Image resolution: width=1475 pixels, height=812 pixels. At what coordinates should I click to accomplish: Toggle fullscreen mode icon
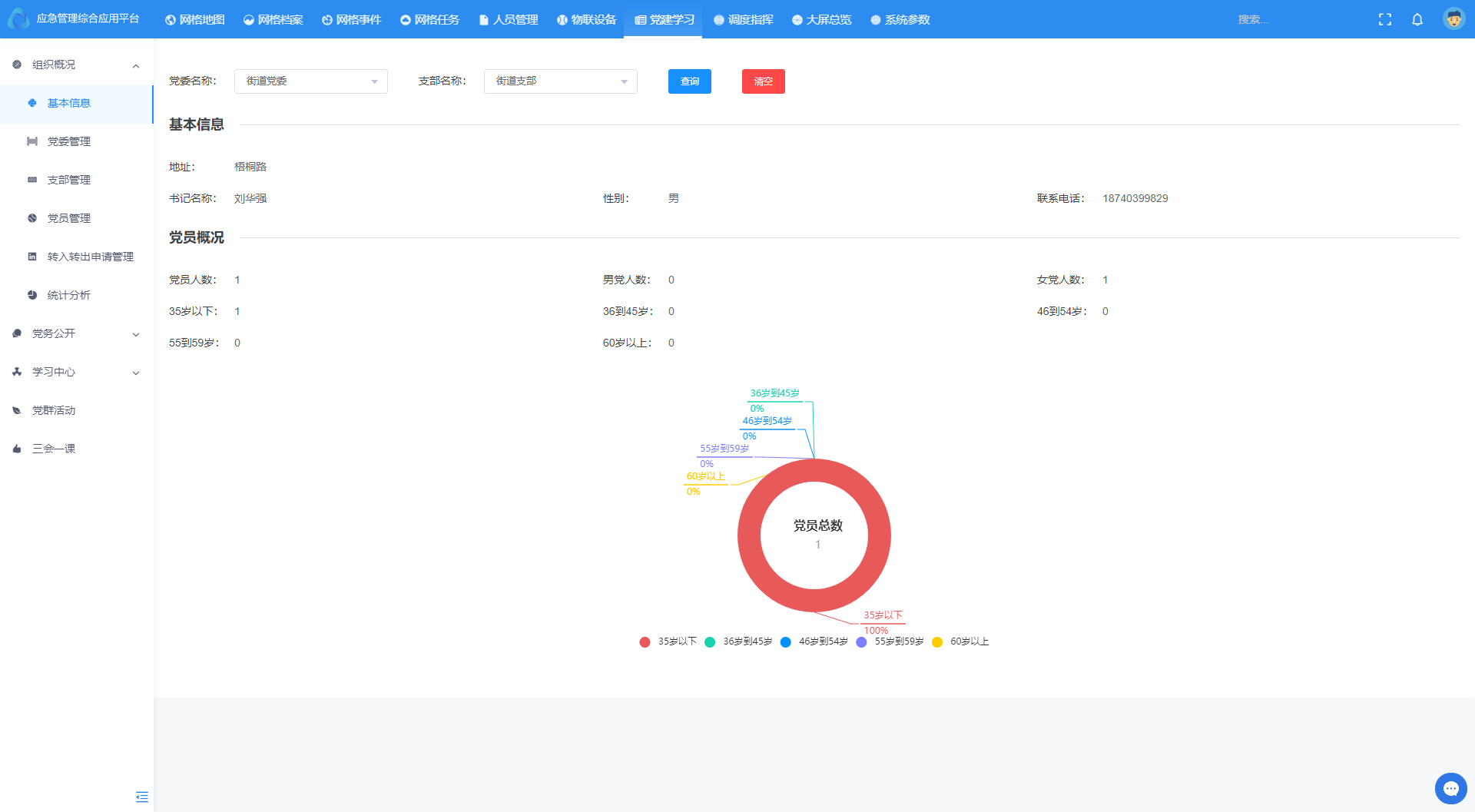[1385, 19]
